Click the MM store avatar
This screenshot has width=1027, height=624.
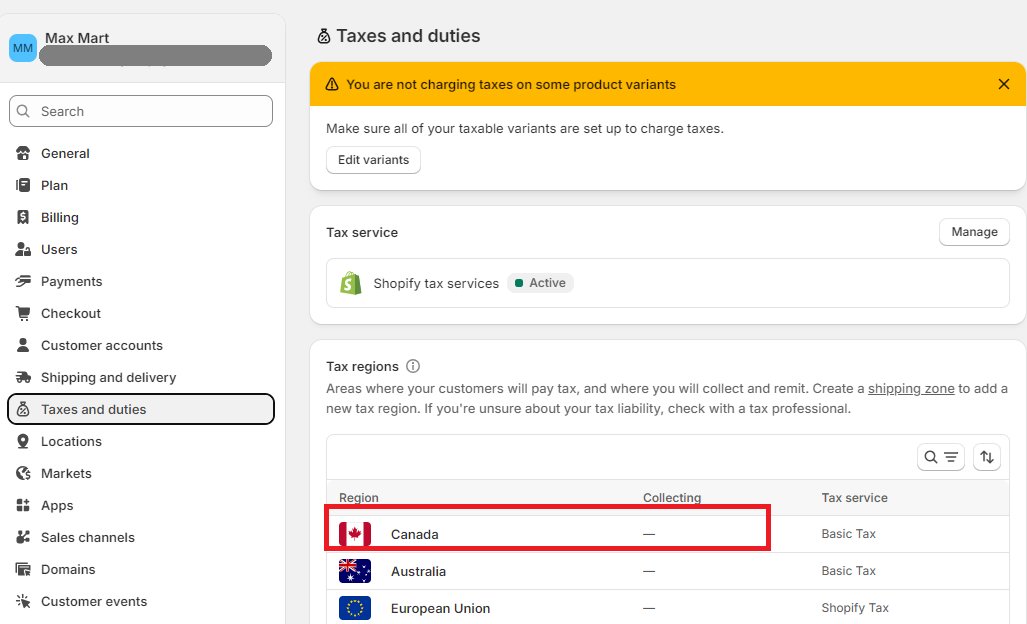tap(23, 48)
